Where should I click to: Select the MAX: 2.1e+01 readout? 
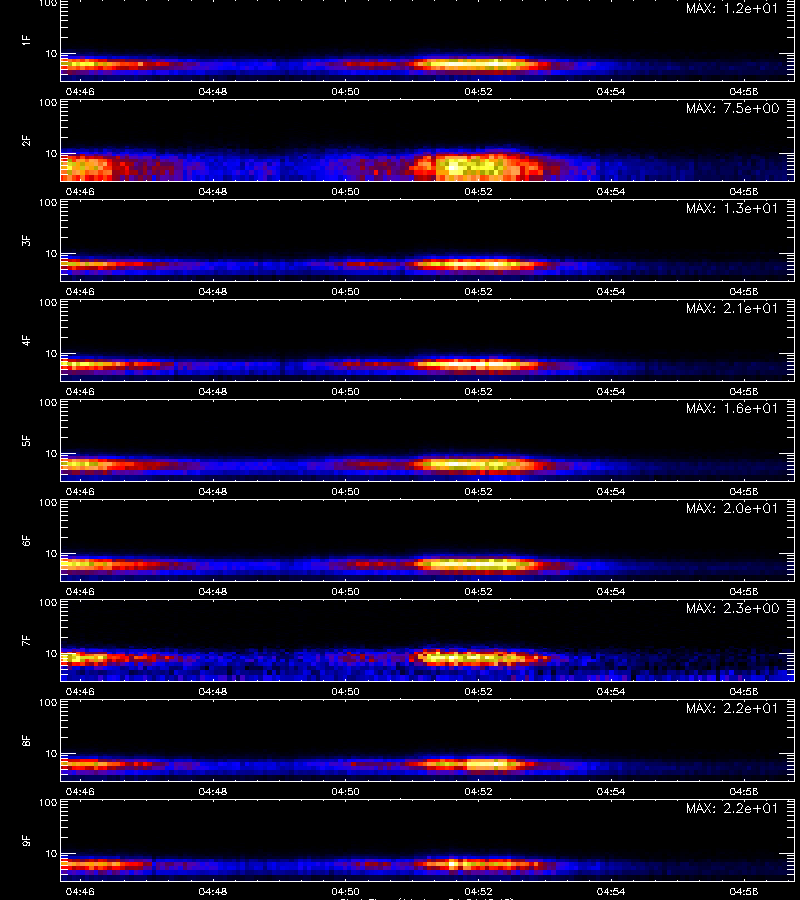click(x=732, y=308)
